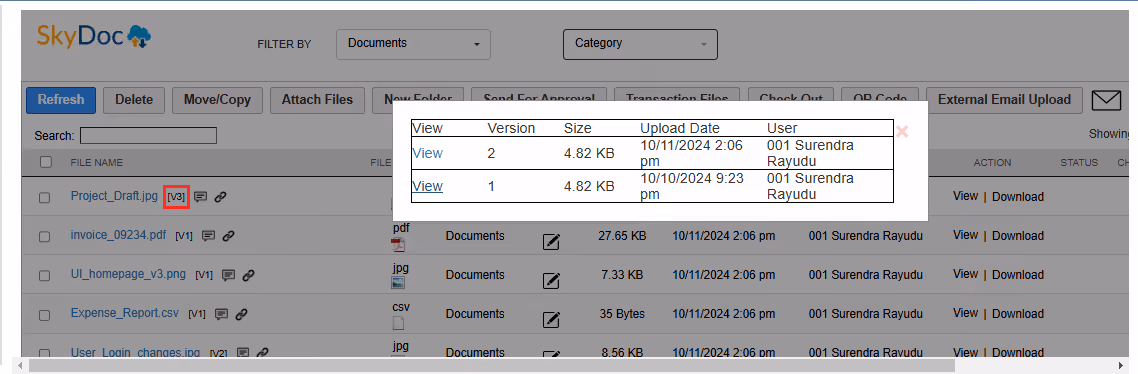Open the Category dropdown
The image size is (1138, 374).
tap(640, 44)
